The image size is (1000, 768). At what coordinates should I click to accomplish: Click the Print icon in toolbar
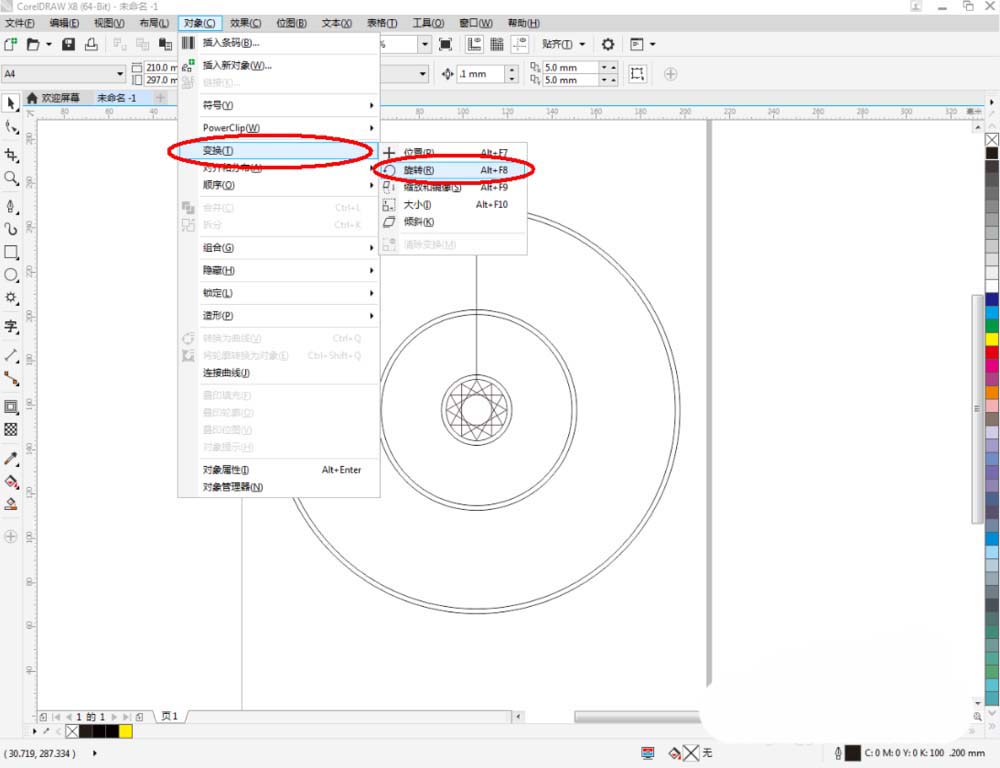pyautogui.click(x=91, y=44)
